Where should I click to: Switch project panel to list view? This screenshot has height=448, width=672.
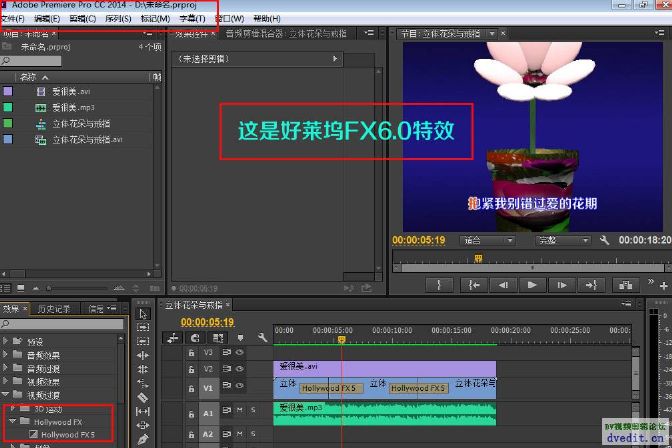click(6, 288)
